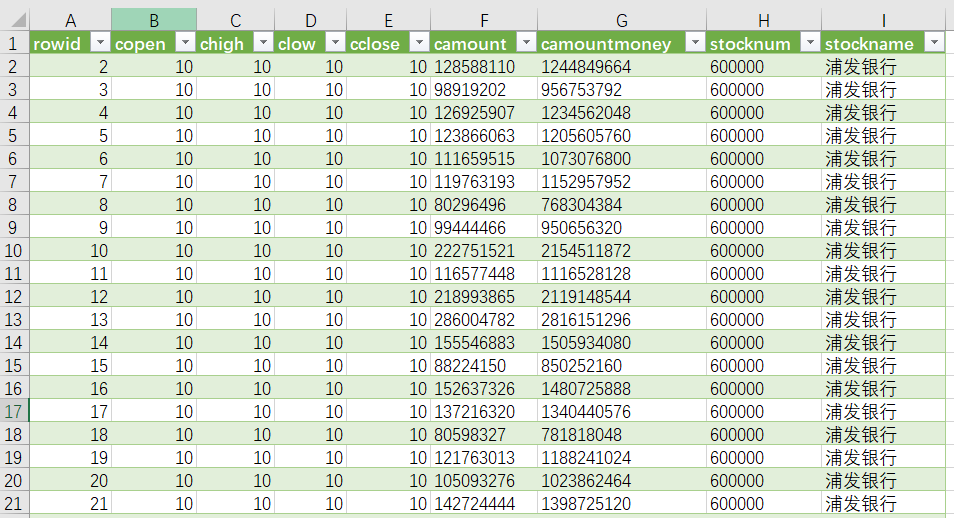Select camount cell 80296496

(484, 205)
